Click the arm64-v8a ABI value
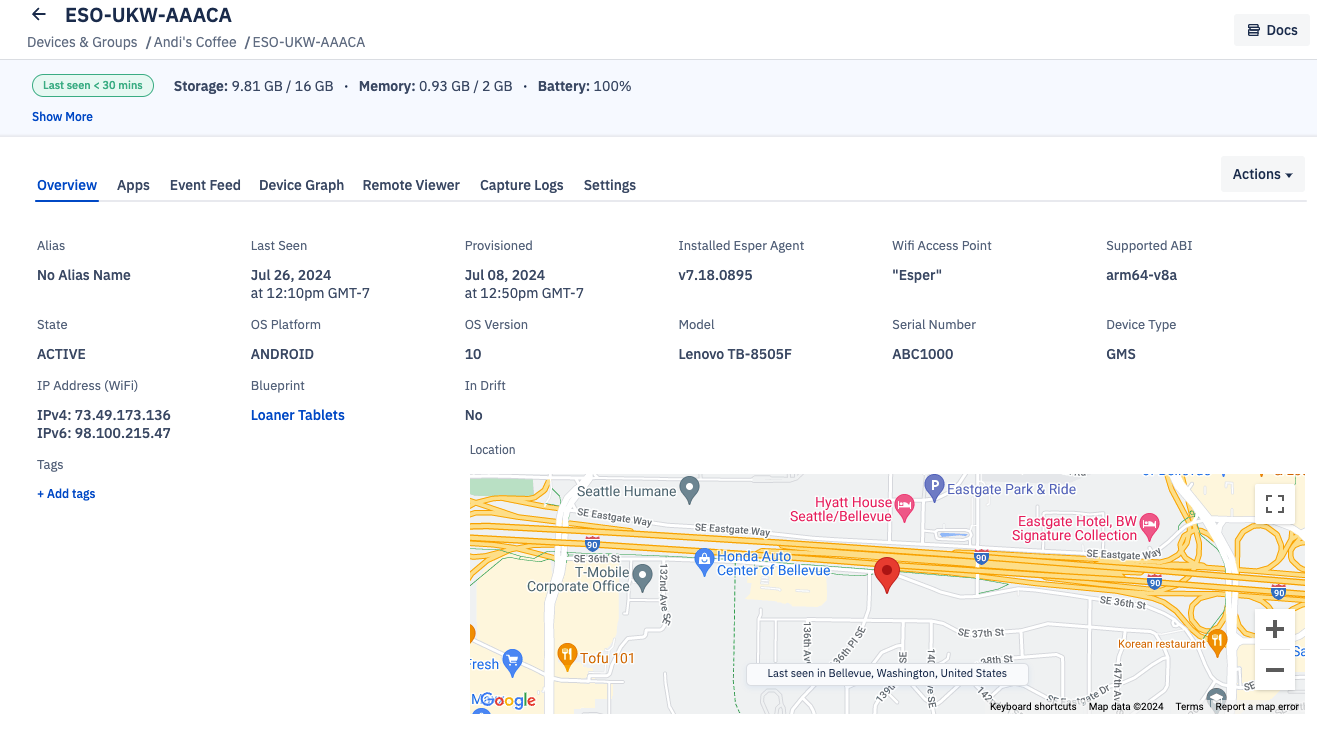 point(1141,275)
